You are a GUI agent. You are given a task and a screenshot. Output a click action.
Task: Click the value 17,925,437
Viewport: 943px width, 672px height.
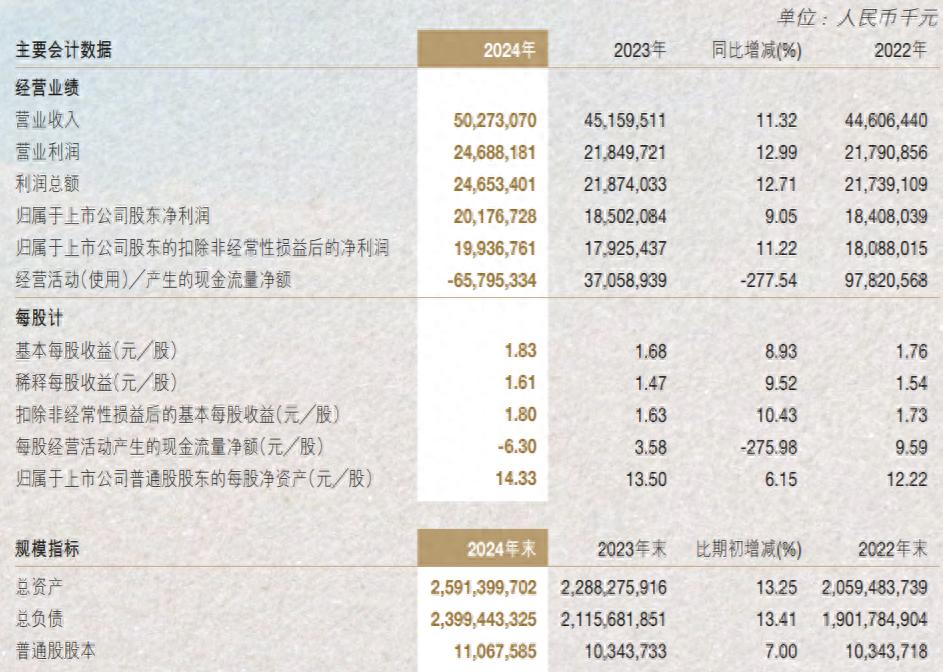[x=625, y=248]
